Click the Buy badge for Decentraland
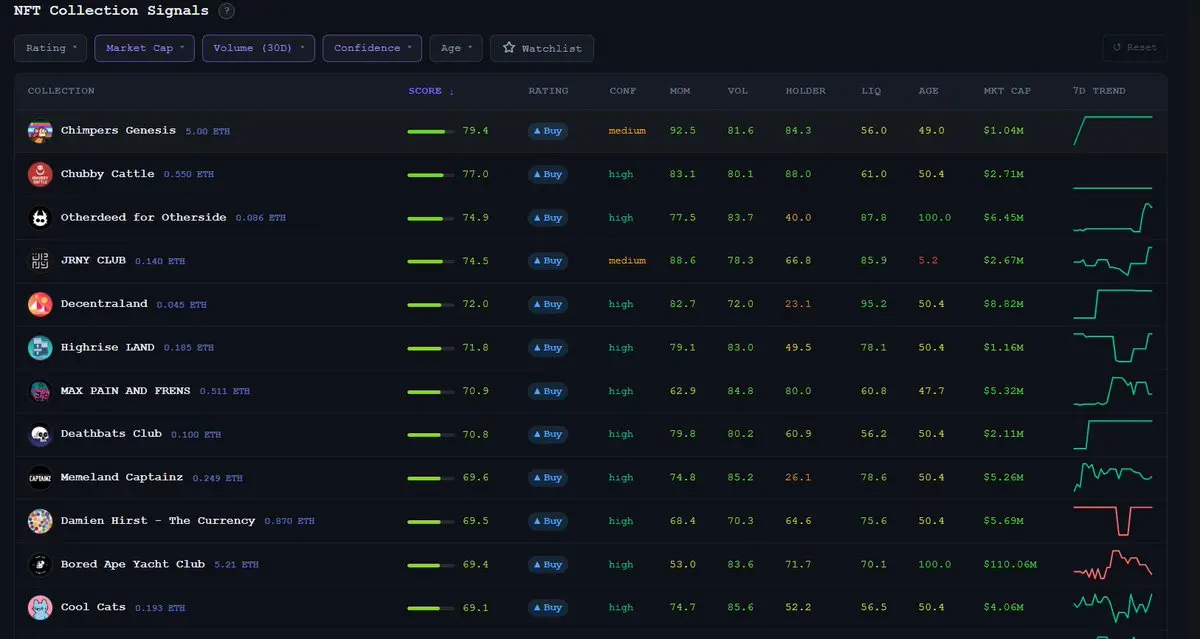The width and height of the screenshot is (1200, 639). point(548,304)
